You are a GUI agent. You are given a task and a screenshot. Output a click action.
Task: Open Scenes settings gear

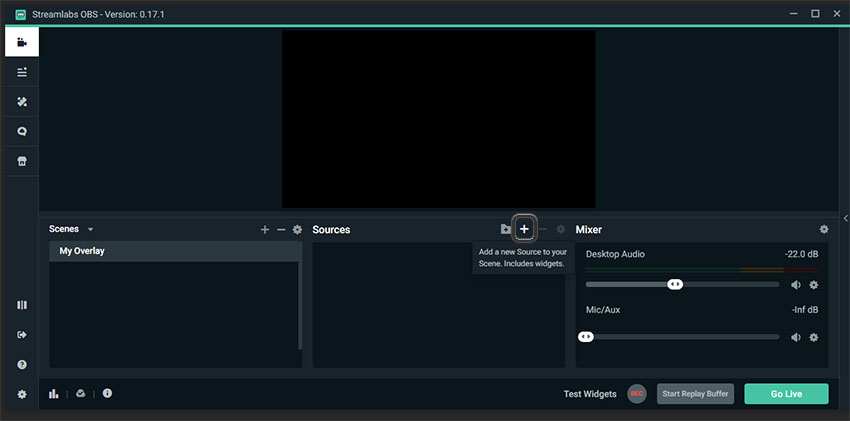297,230
